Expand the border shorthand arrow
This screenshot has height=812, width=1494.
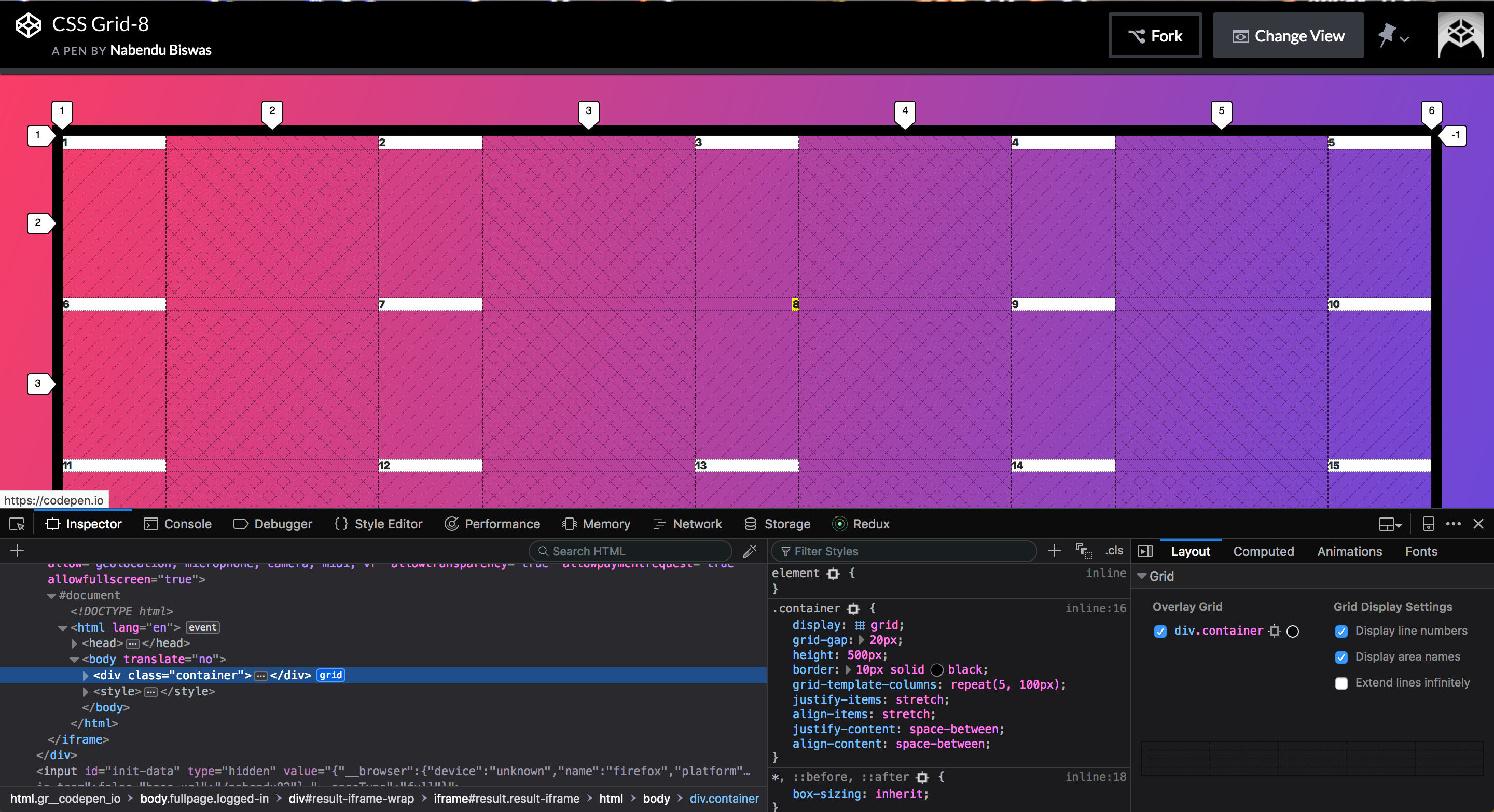coord(848,669)
